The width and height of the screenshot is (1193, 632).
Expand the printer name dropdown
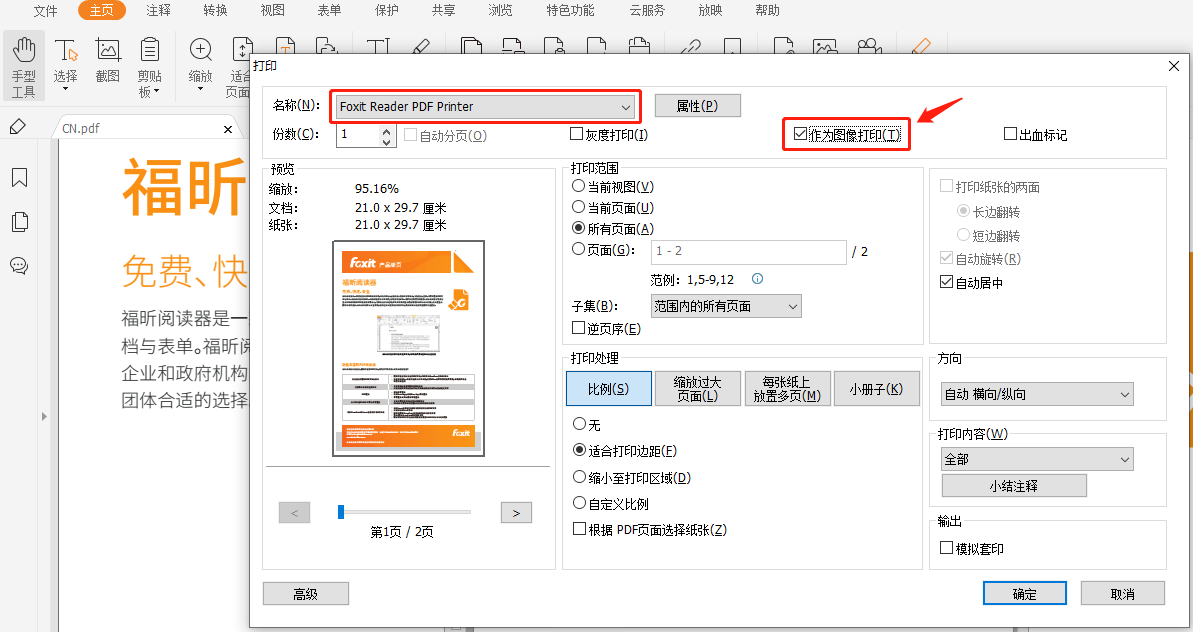626,106
